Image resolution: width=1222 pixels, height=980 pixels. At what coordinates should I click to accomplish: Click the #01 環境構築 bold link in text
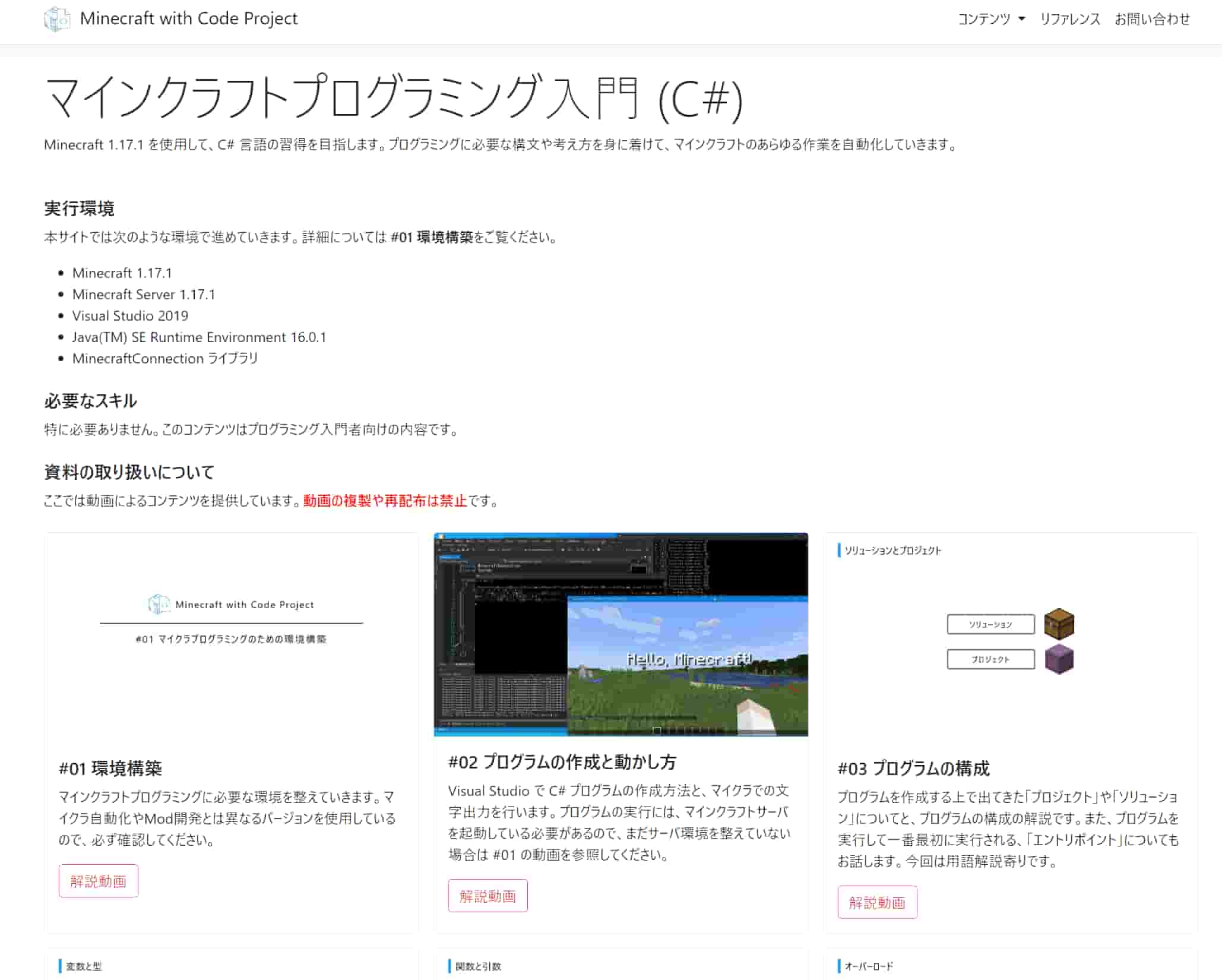tap(432, 238)
